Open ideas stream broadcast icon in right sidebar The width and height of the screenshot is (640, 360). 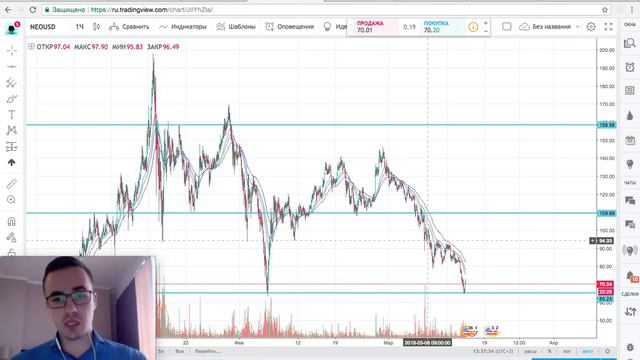tap(630, 250)
